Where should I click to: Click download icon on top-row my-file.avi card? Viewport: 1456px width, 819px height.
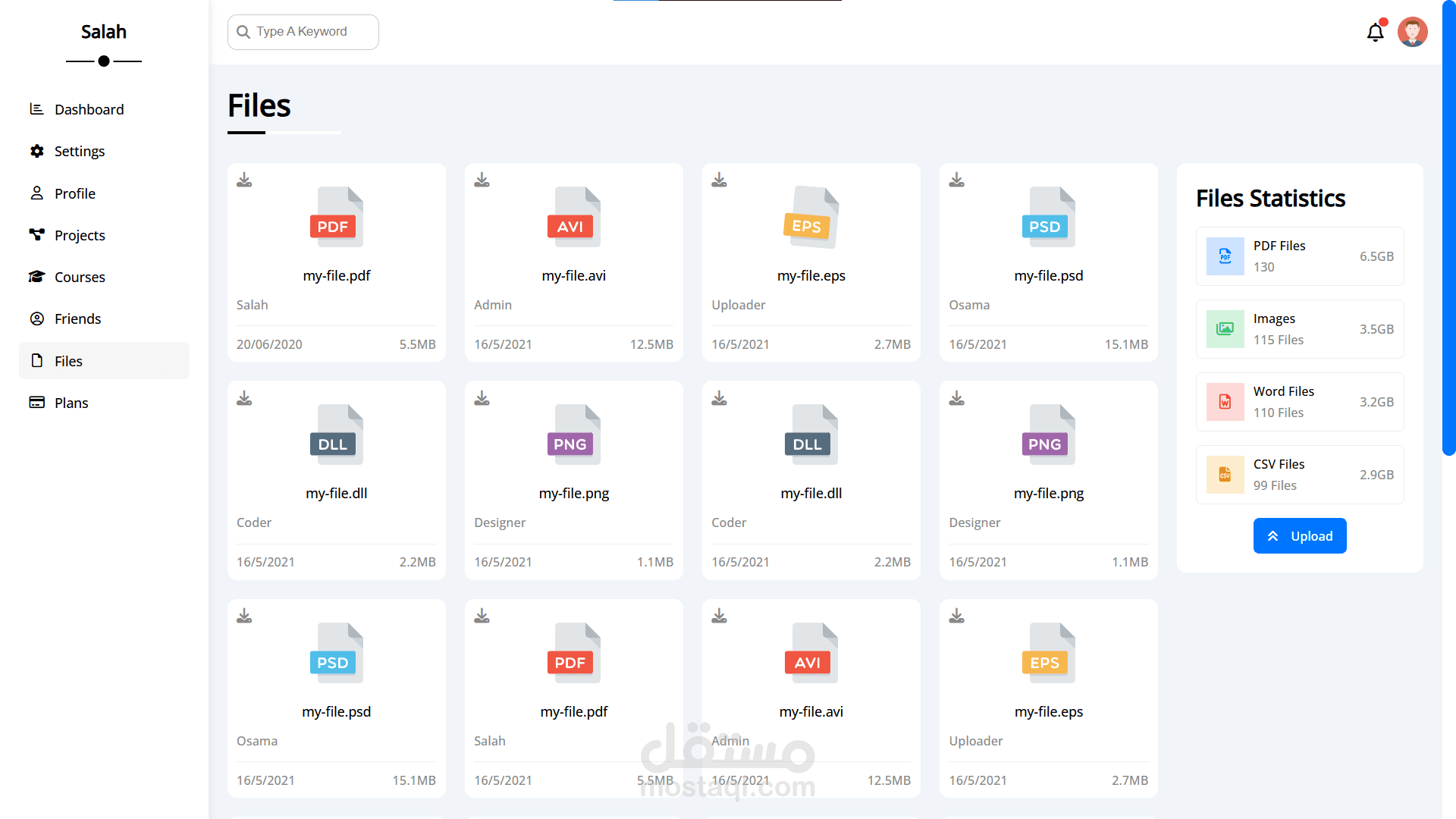482,180
